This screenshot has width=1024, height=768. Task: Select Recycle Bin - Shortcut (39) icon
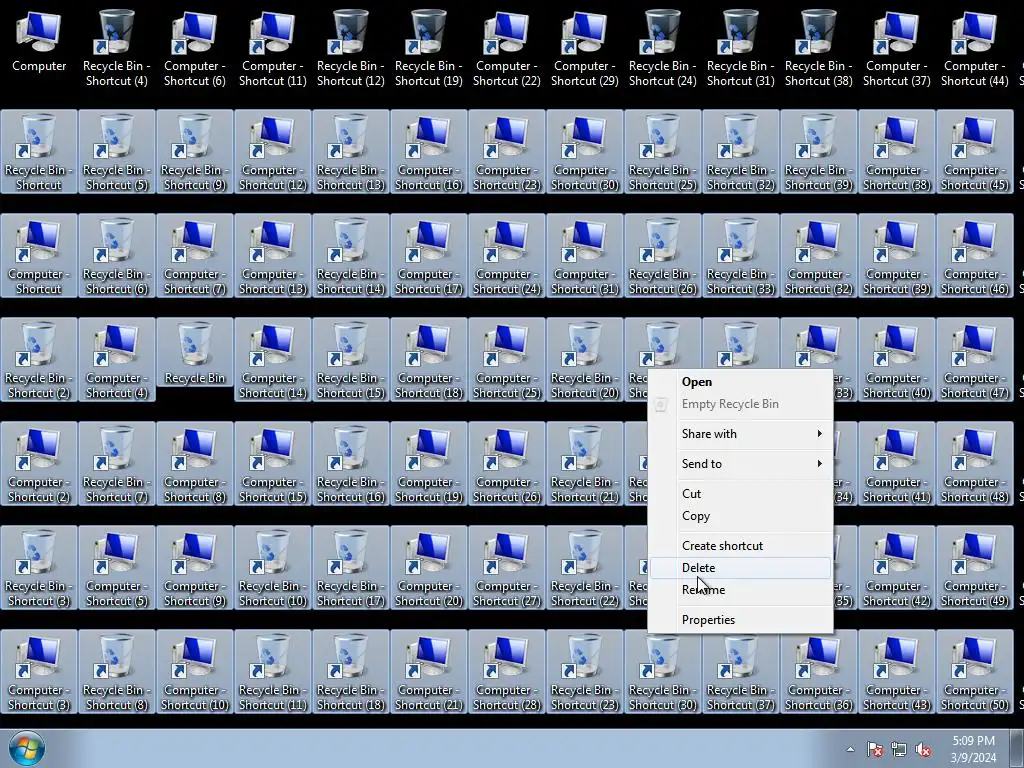(x=819, y=152)
